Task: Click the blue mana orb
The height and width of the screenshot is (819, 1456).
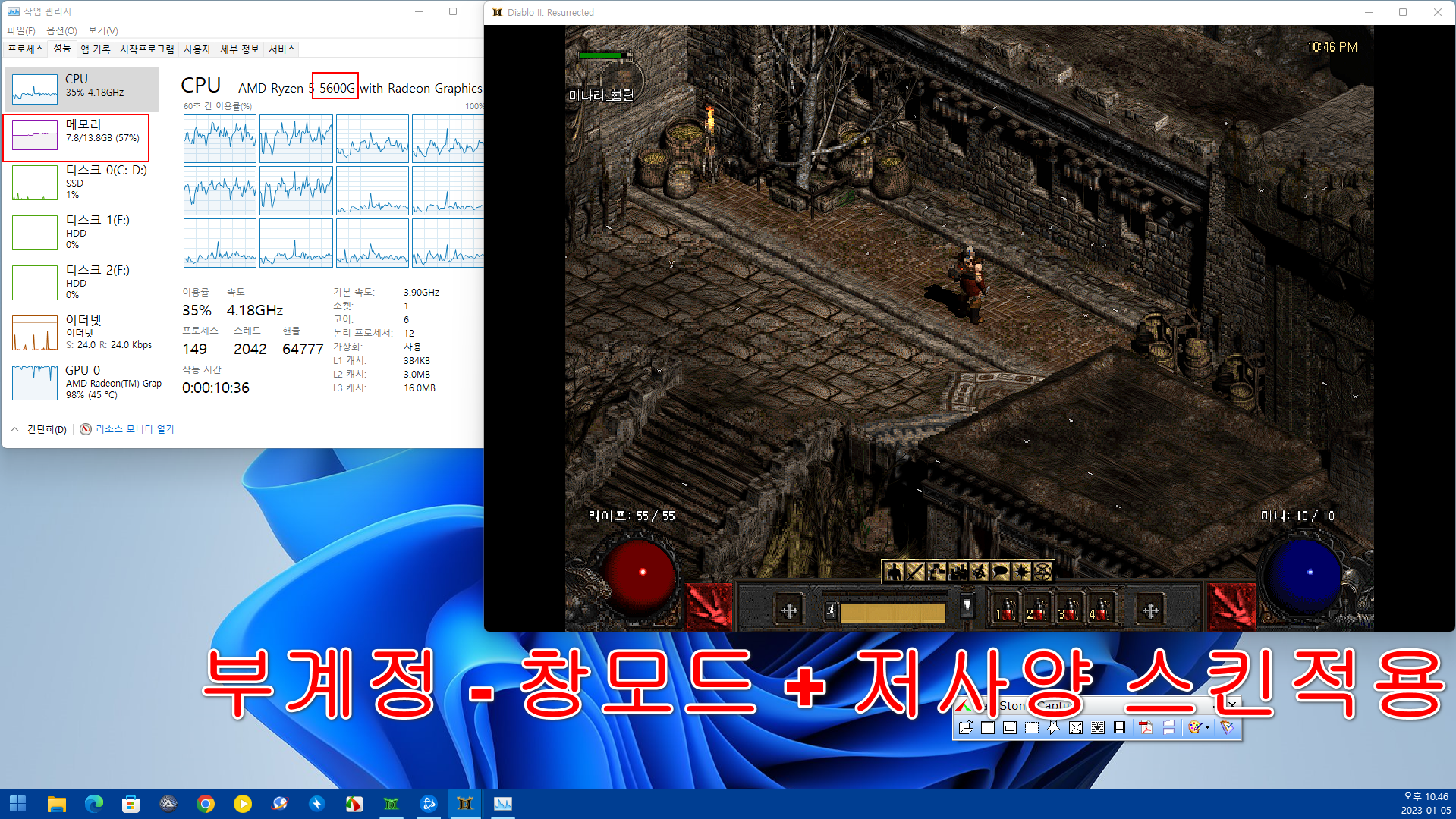Action: click(x=1305, y=576)
